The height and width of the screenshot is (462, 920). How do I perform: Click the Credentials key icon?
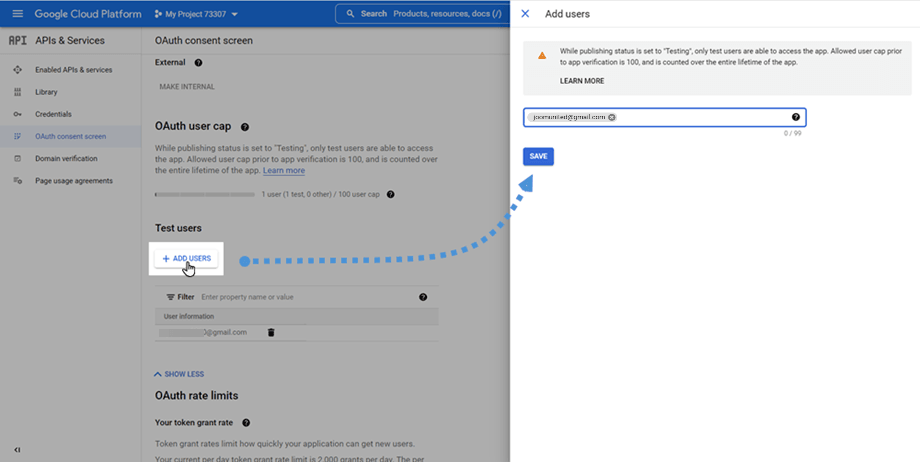(18, 114)
